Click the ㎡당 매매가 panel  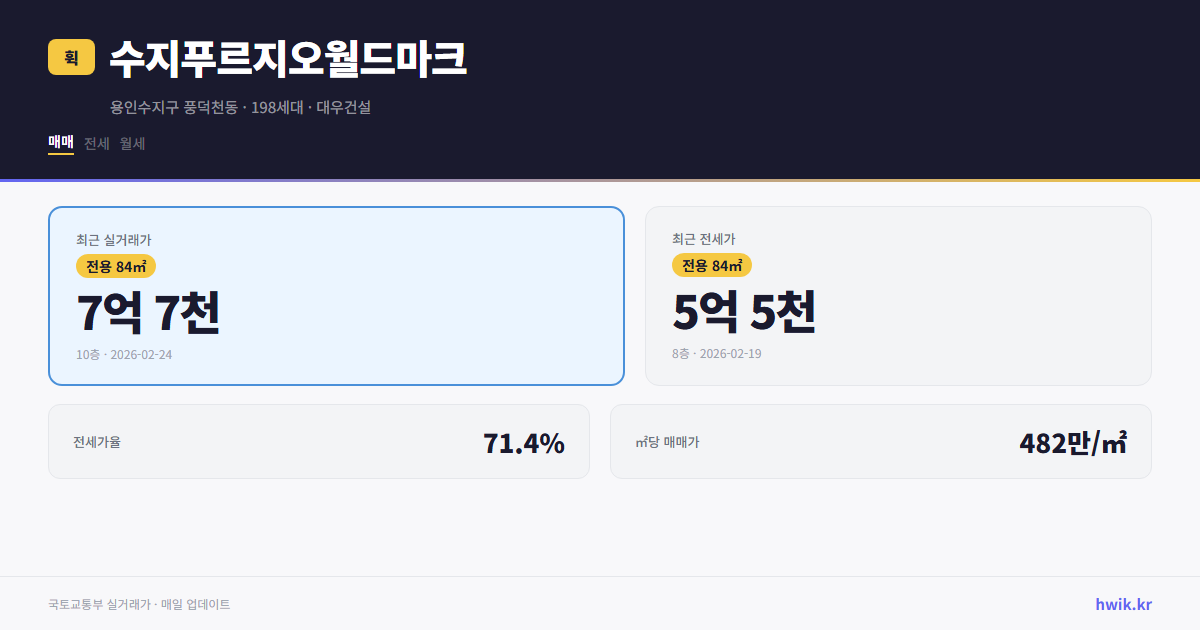pos(880,441)
